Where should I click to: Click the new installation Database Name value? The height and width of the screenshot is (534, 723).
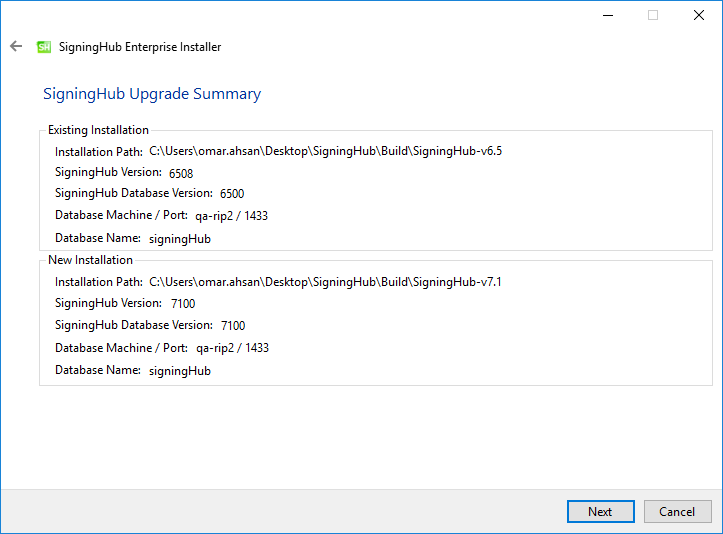(x=180, y=371)
